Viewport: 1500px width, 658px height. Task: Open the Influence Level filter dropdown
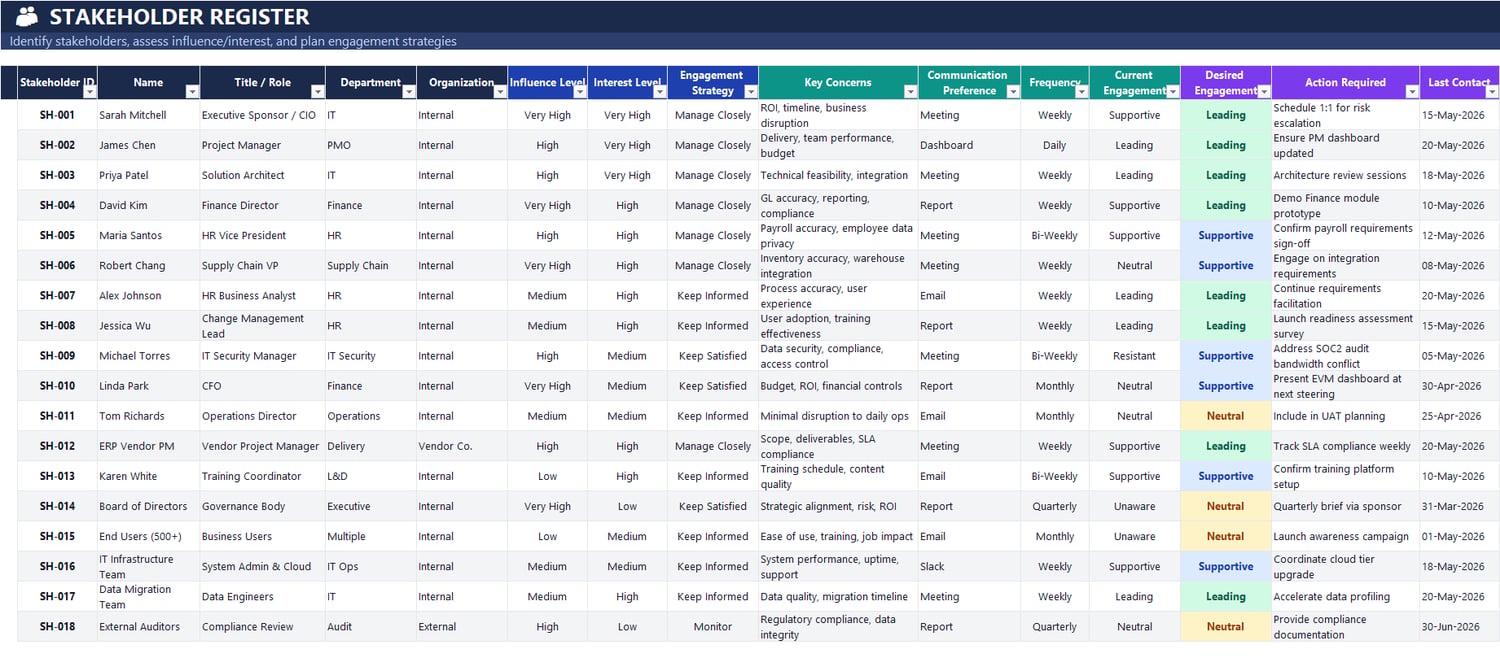[x=580, y=92]
